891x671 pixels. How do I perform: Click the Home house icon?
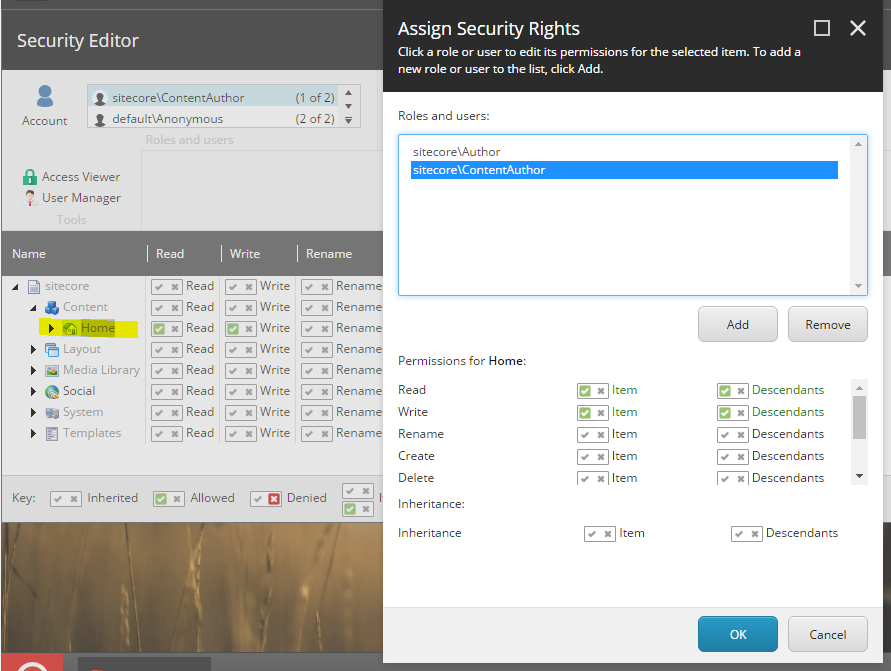[70, 328]
